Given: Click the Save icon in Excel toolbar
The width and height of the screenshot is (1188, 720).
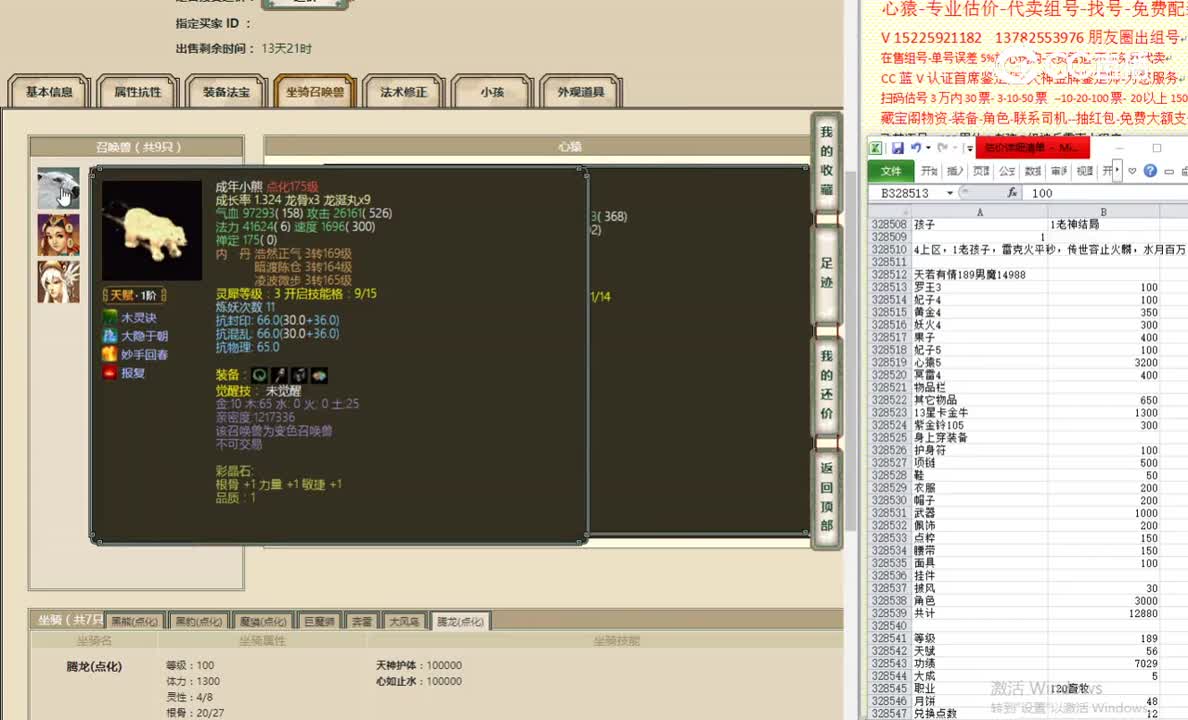Looking at the screenshot, I should 898,148.
